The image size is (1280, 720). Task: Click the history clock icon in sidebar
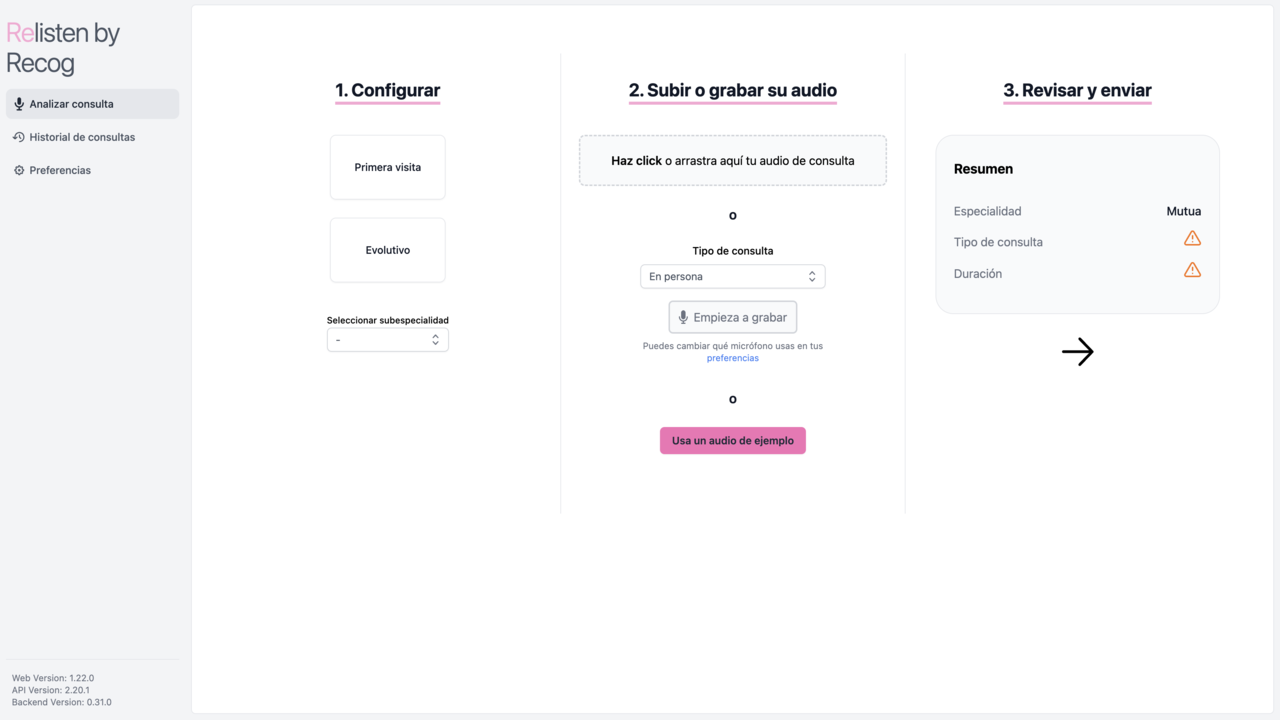(x=19, y=137)
